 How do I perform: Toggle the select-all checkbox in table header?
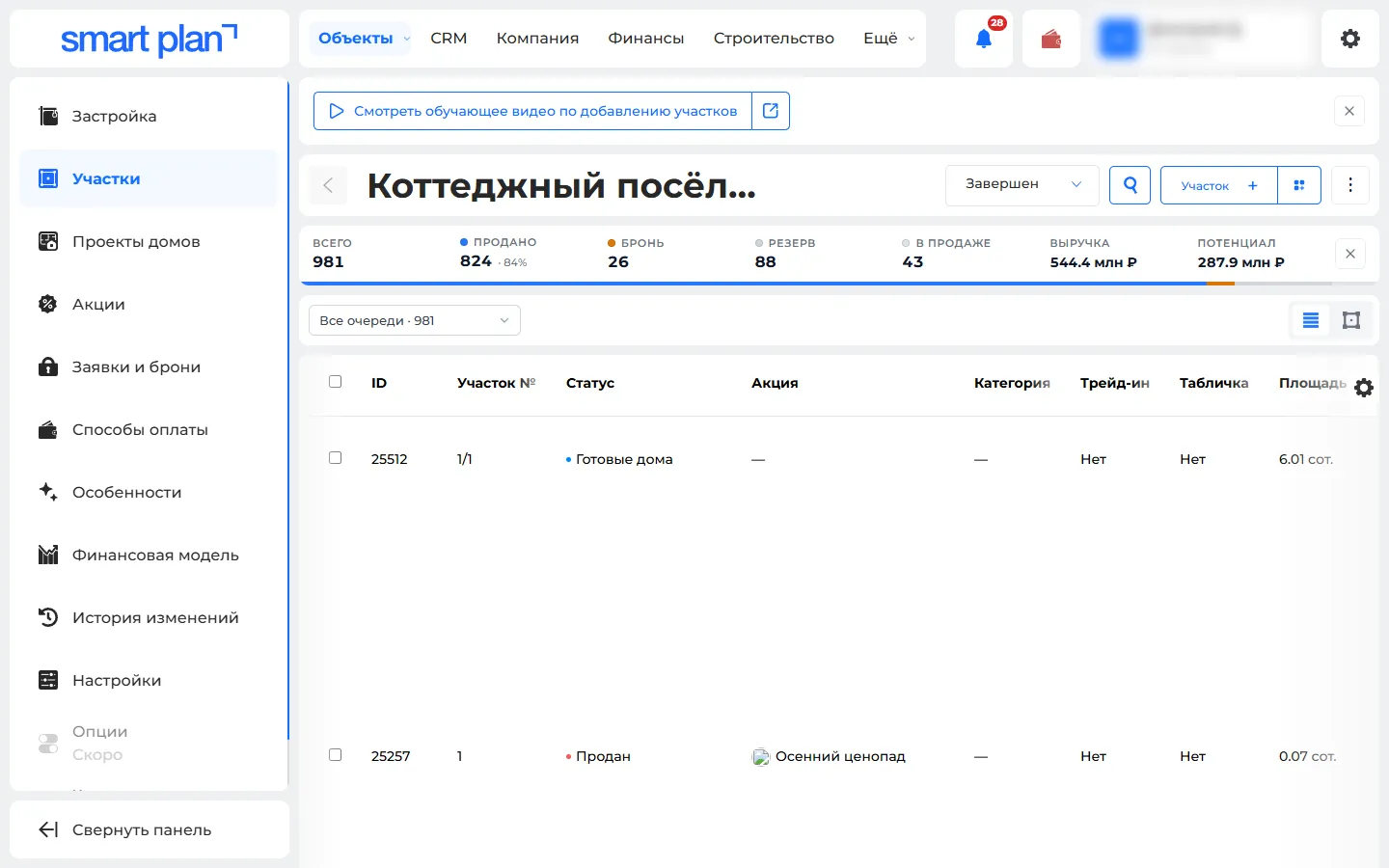tap(336, 382)
